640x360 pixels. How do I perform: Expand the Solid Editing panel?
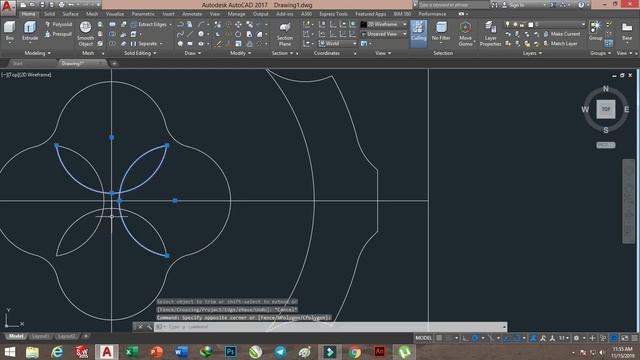click(x=140, y=53)
